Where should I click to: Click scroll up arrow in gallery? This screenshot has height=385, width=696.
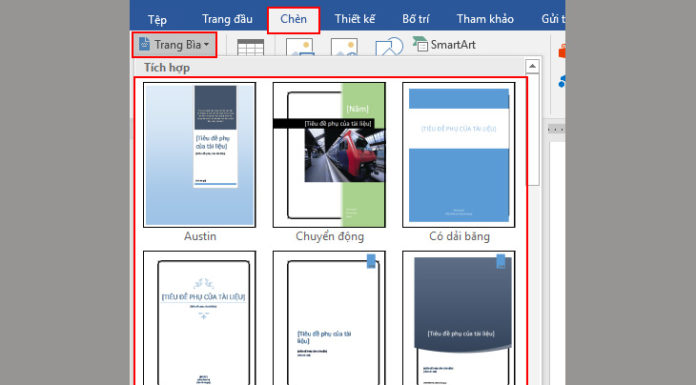pos(532,67)
